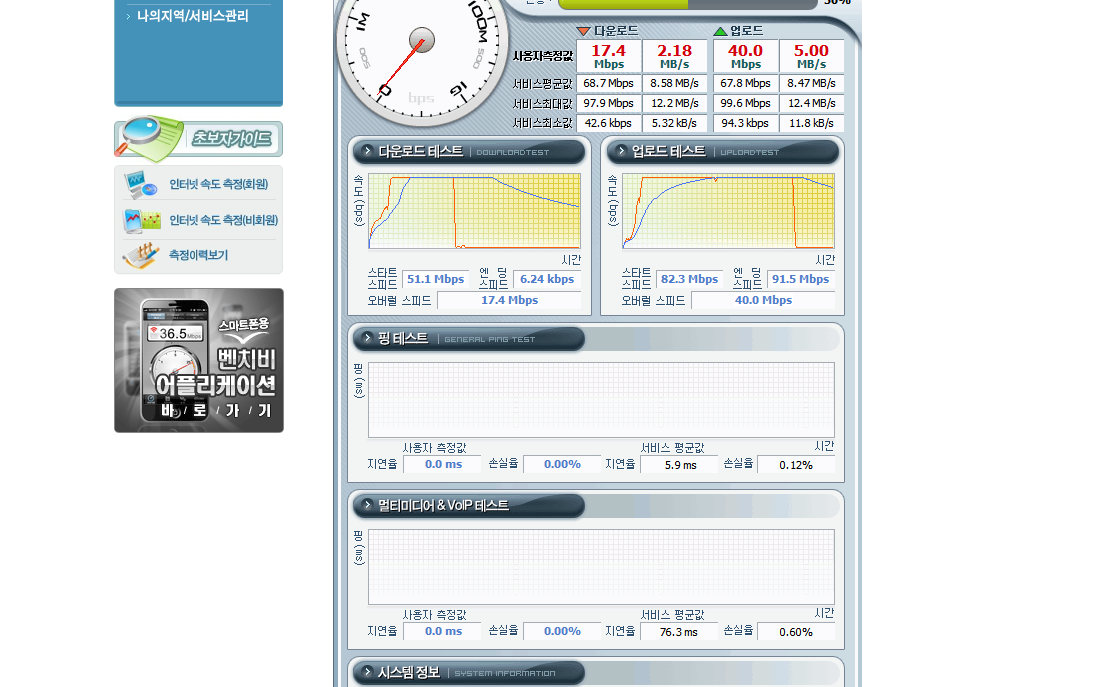Click the 67.8 Mbps upload average cell

746,83
